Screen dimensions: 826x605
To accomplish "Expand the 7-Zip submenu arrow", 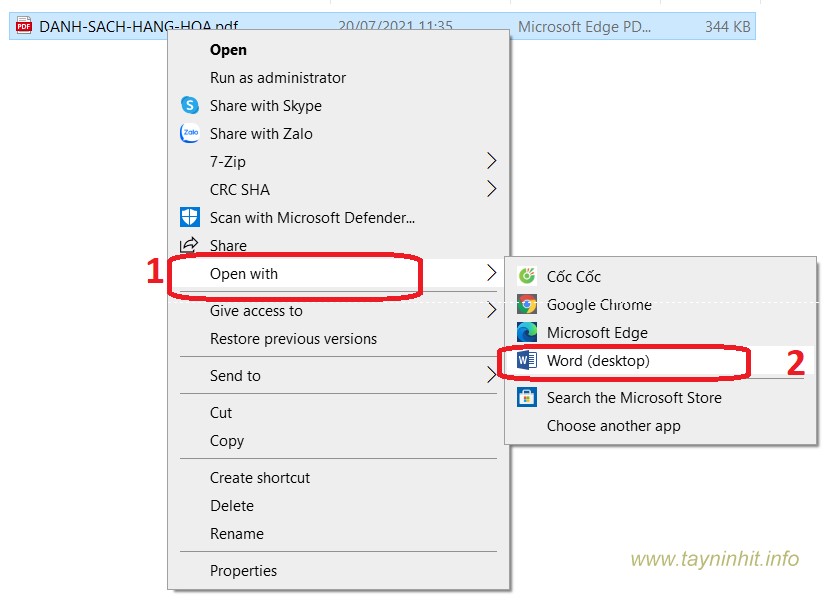I will (490, 161).
